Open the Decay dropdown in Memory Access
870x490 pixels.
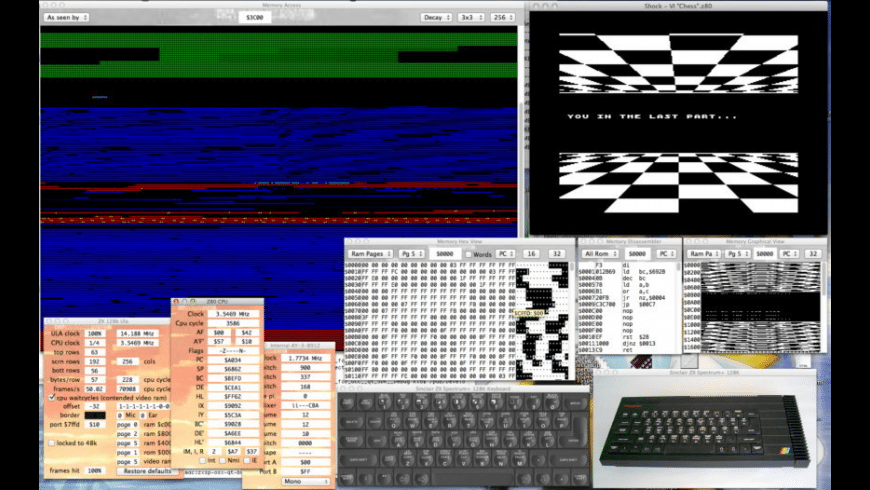435,17
